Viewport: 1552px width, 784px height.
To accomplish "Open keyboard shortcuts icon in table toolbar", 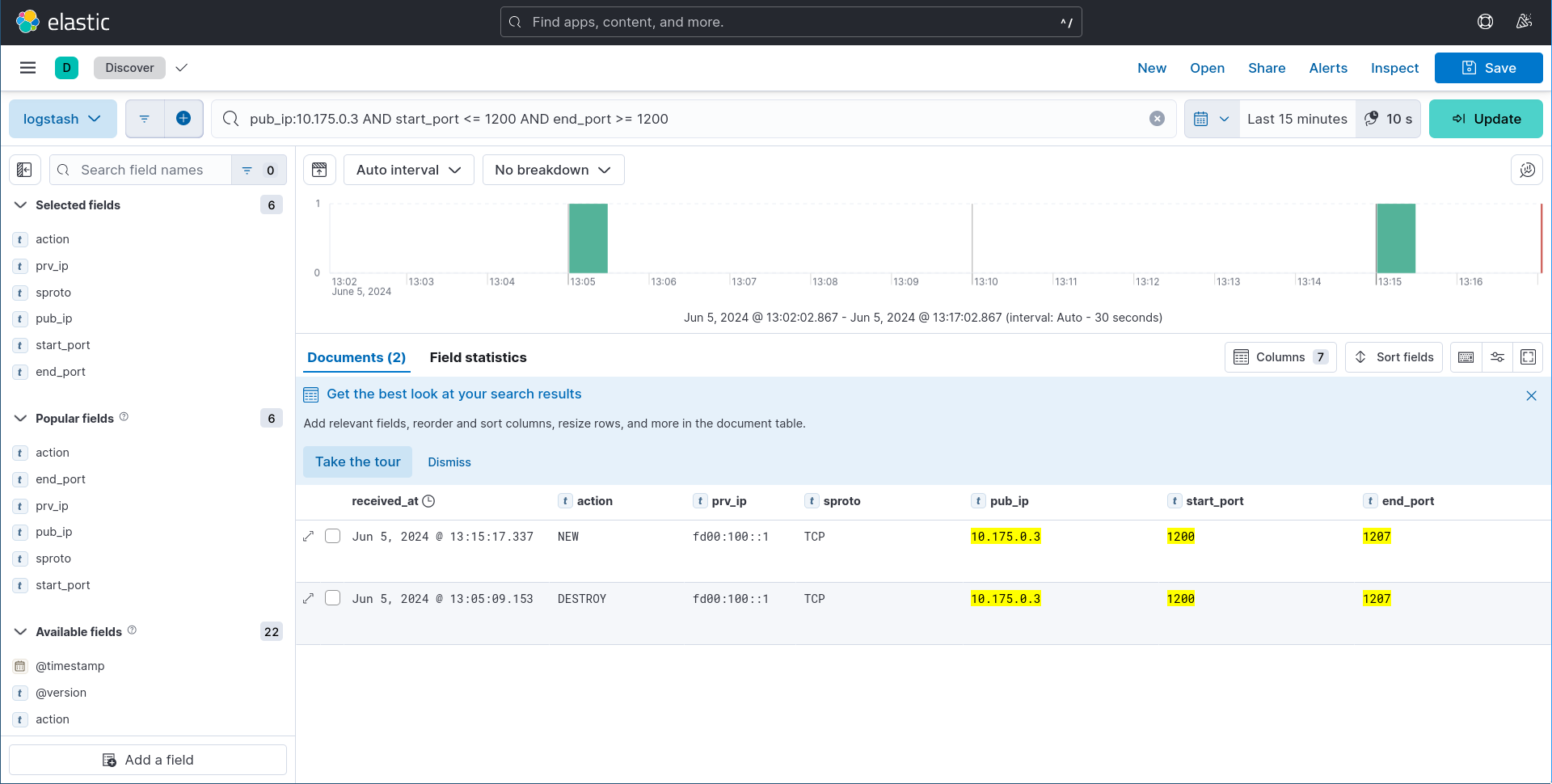I will pyautogui.click(x=1466, y=357).
